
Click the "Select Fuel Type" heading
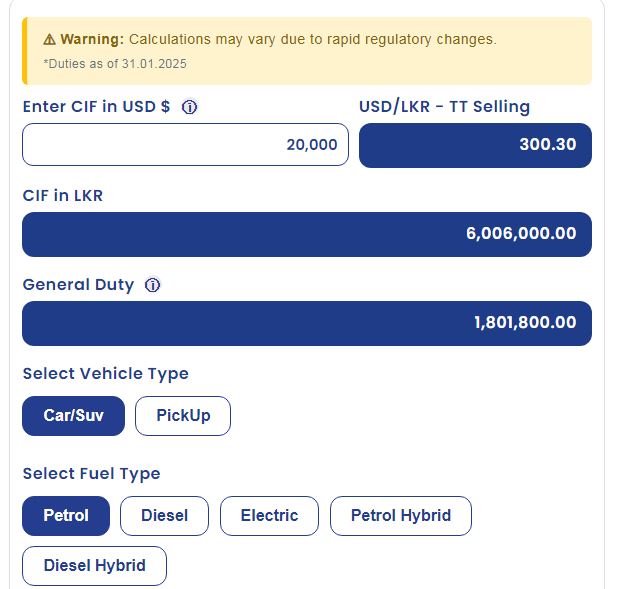pyautogui.click(x=91, y=474)
